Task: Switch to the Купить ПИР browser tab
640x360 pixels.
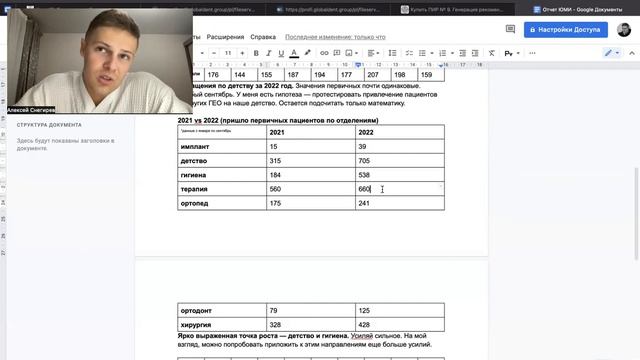Action: (452, 9)
